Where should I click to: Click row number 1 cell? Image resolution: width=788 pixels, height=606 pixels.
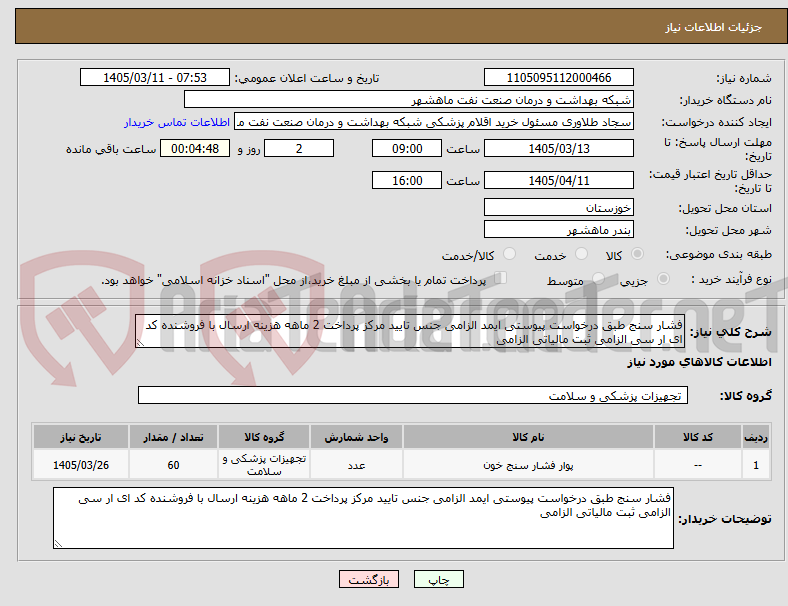tap(755, 465)
